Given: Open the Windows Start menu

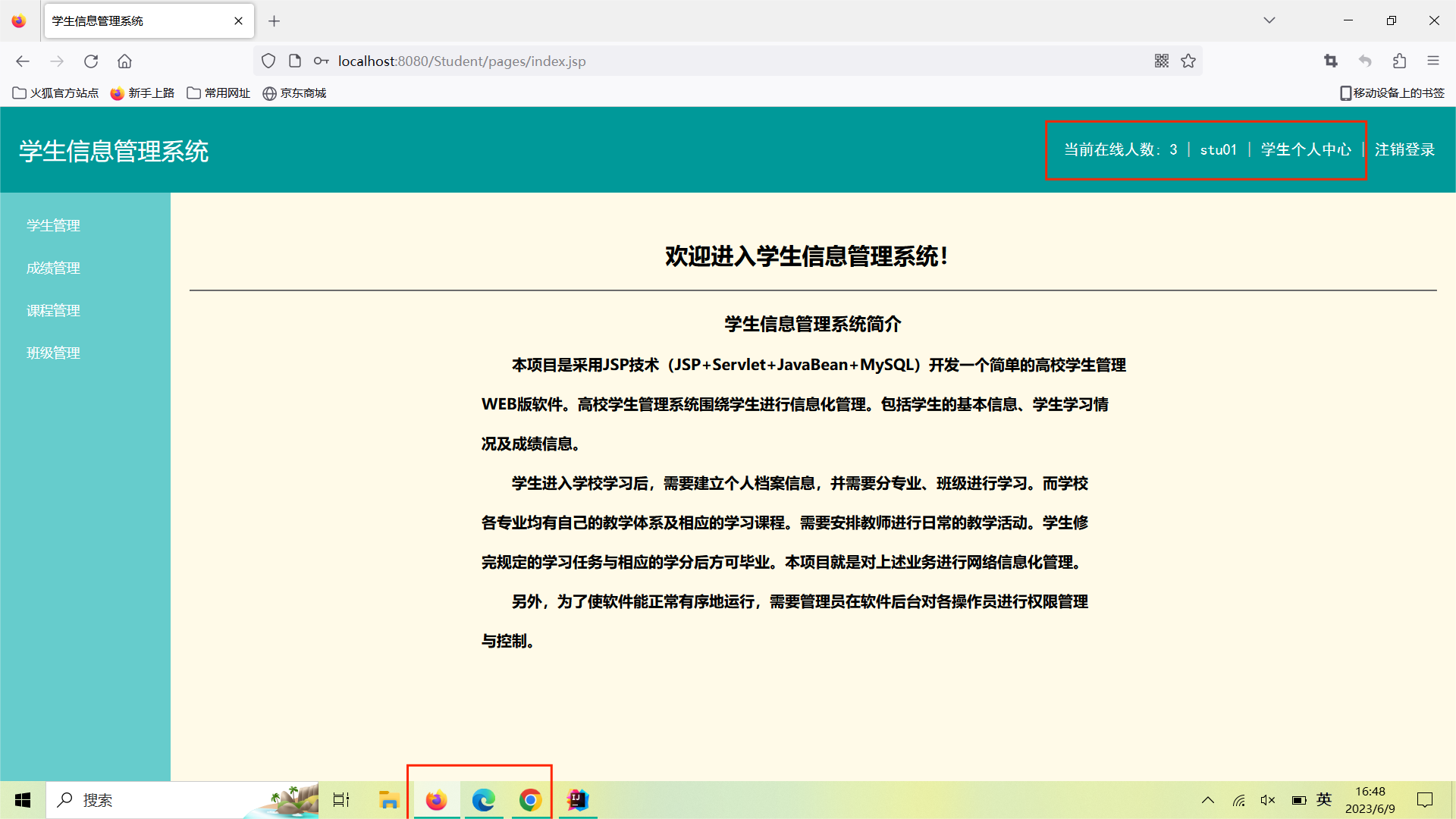Looking at the screenshot, I should click(x=23, y=800).
